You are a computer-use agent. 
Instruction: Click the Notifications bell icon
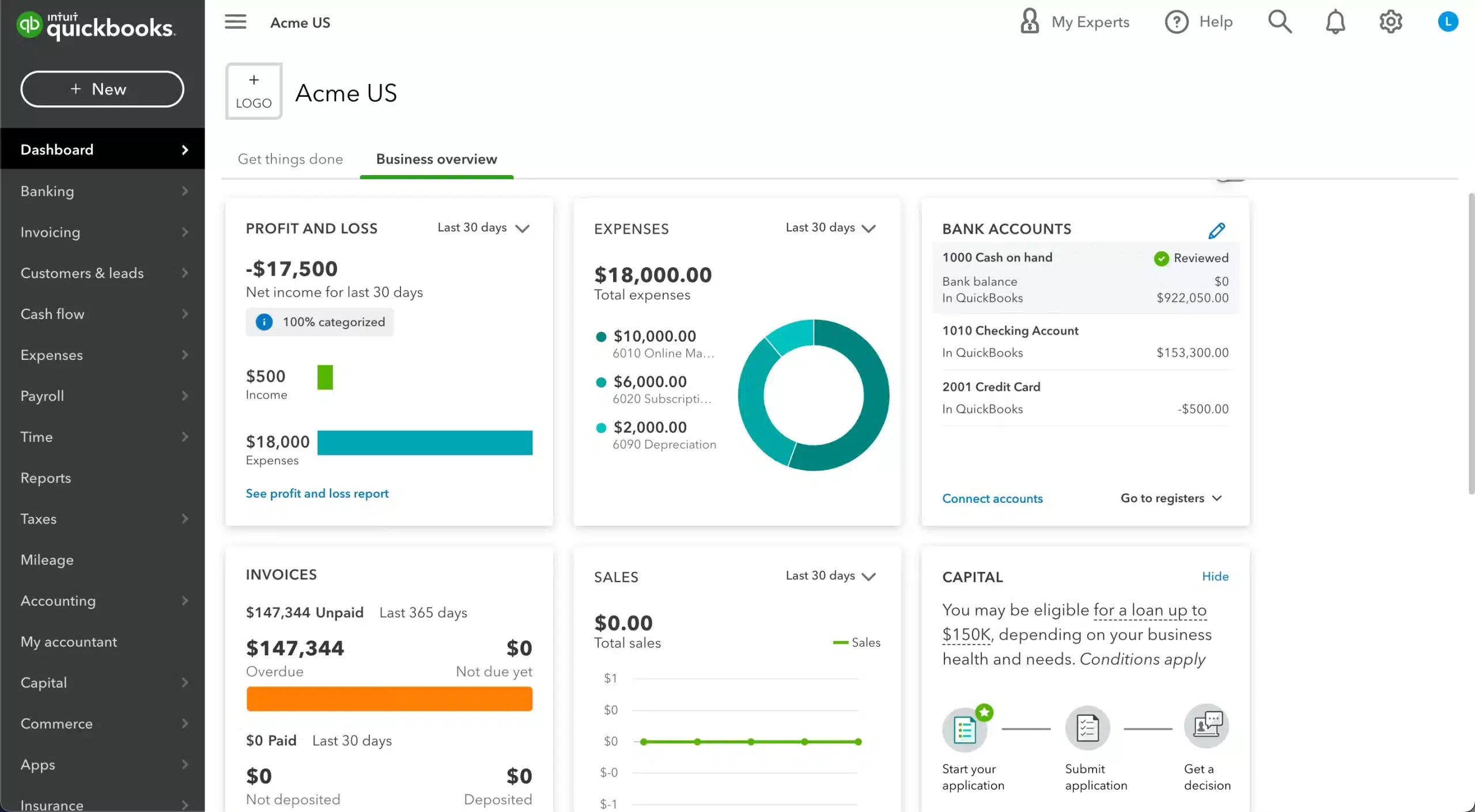(x=1335, y=21)
